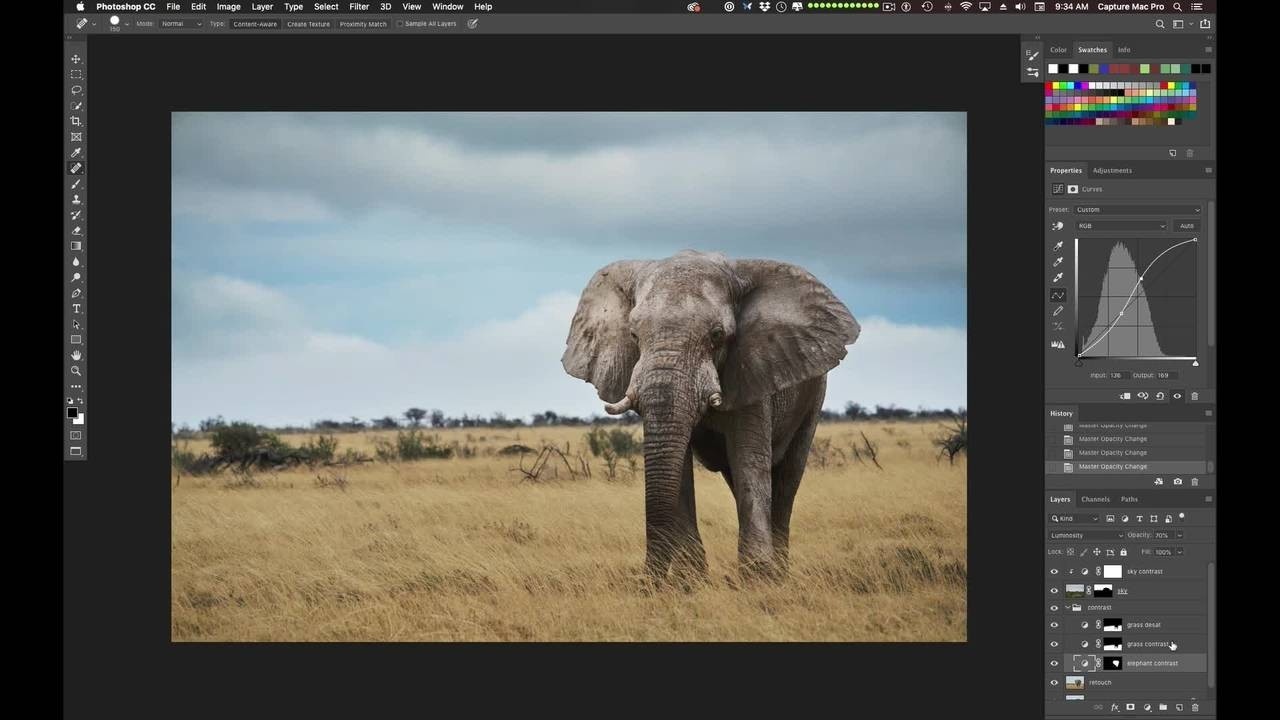Toggle visibility of the sky contrast layer
1280x720 pixels.
coord(1053,571)
